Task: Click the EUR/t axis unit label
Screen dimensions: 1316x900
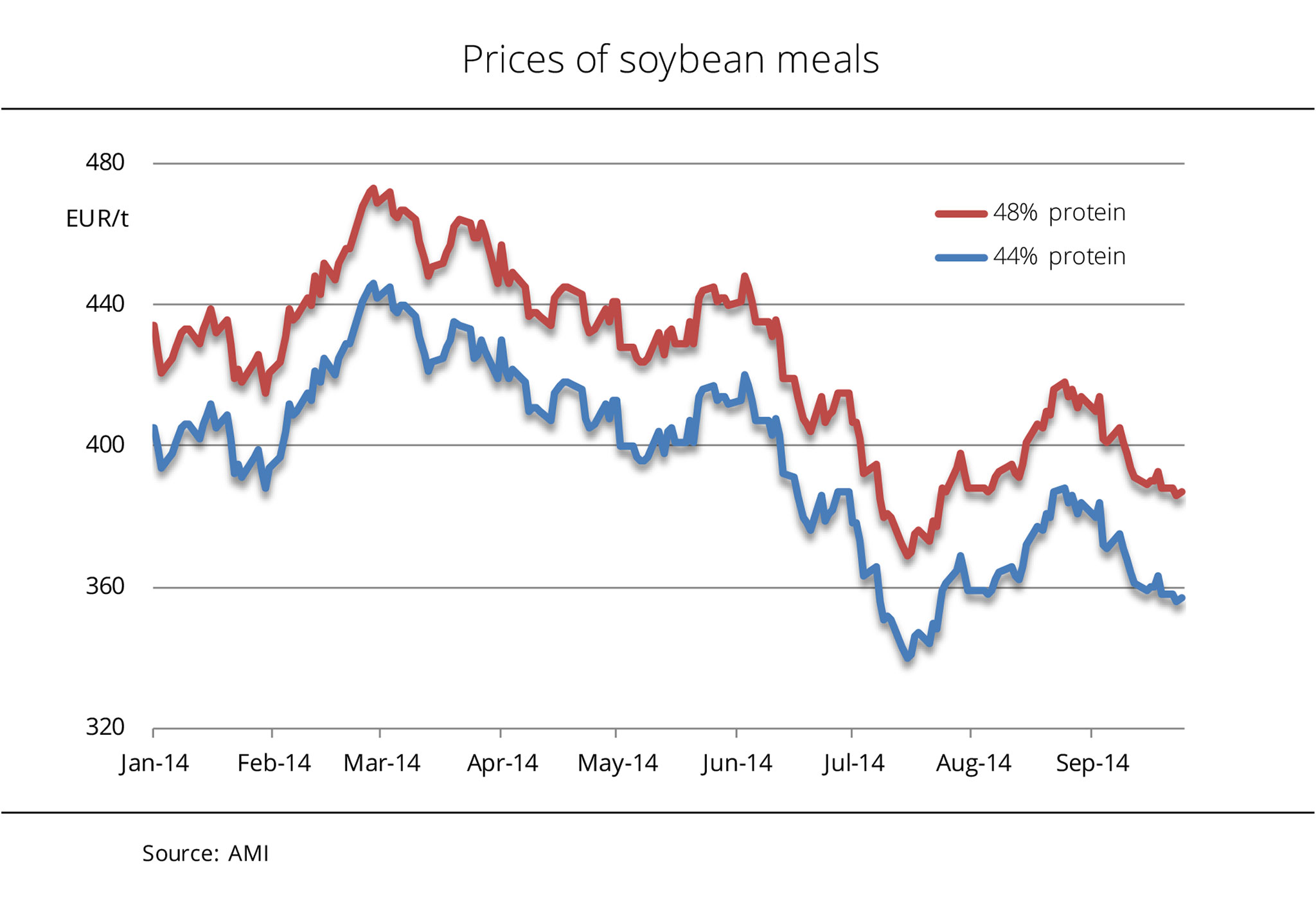Action: (x=97, y=219)
